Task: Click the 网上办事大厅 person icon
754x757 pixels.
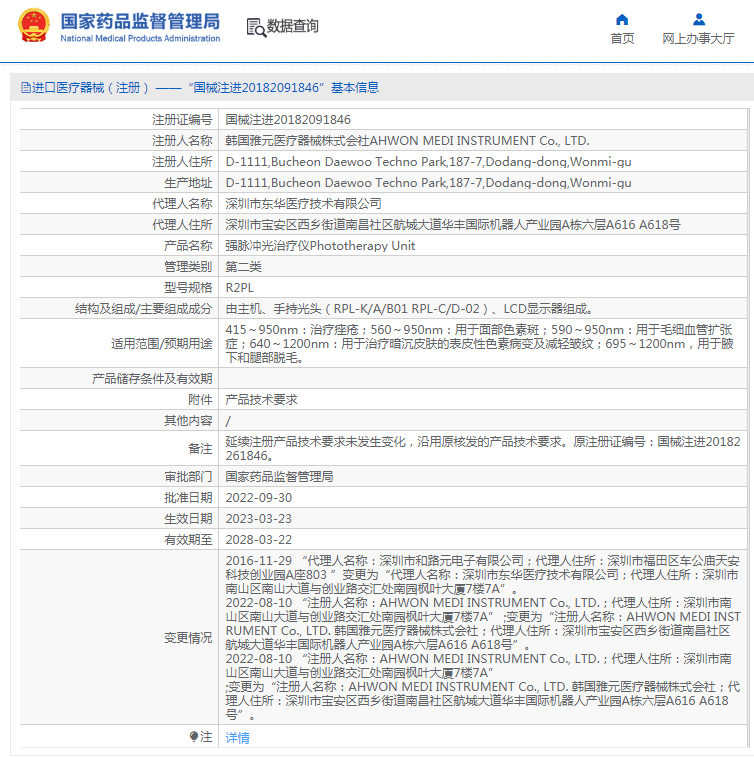Action: point(698,19)
